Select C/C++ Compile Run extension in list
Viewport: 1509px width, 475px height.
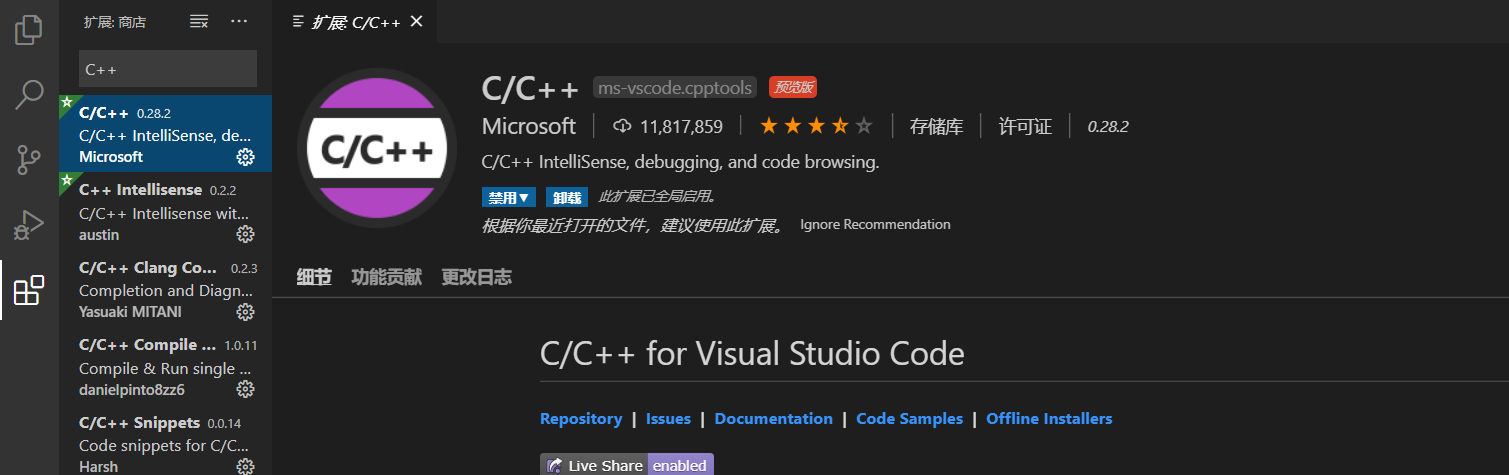pyautogui.click(x=166, y=366)
